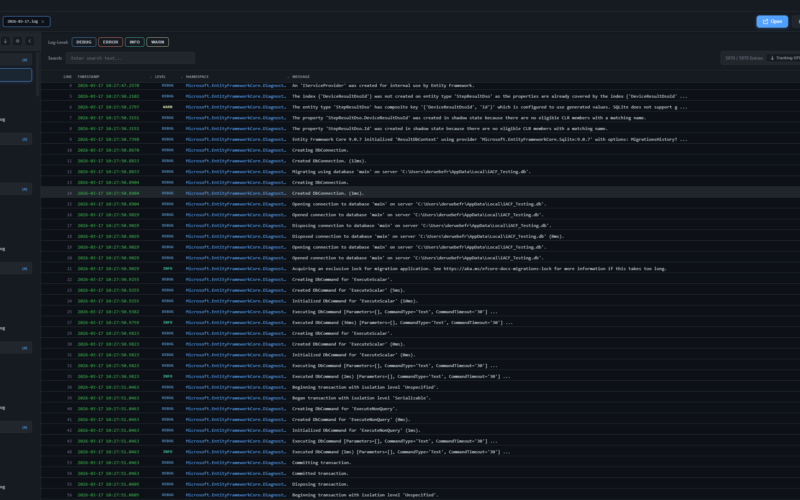800x500 pixels.
Task: Select line 10 'Creating DbConnection.' message
Action: point(320,150)
